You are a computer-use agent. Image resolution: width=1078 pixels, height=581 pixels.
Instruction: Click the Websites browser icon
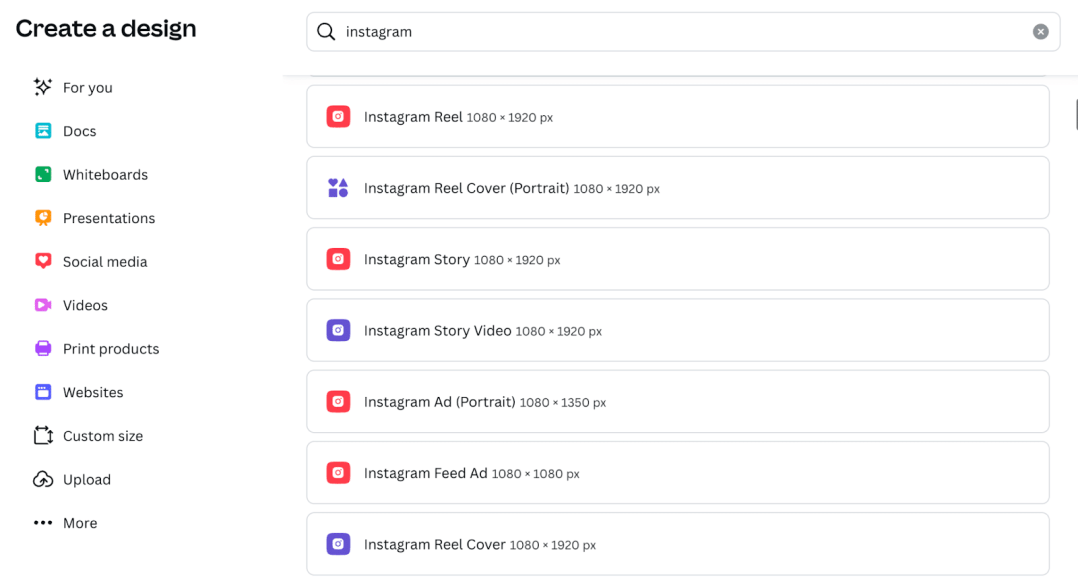43,392
